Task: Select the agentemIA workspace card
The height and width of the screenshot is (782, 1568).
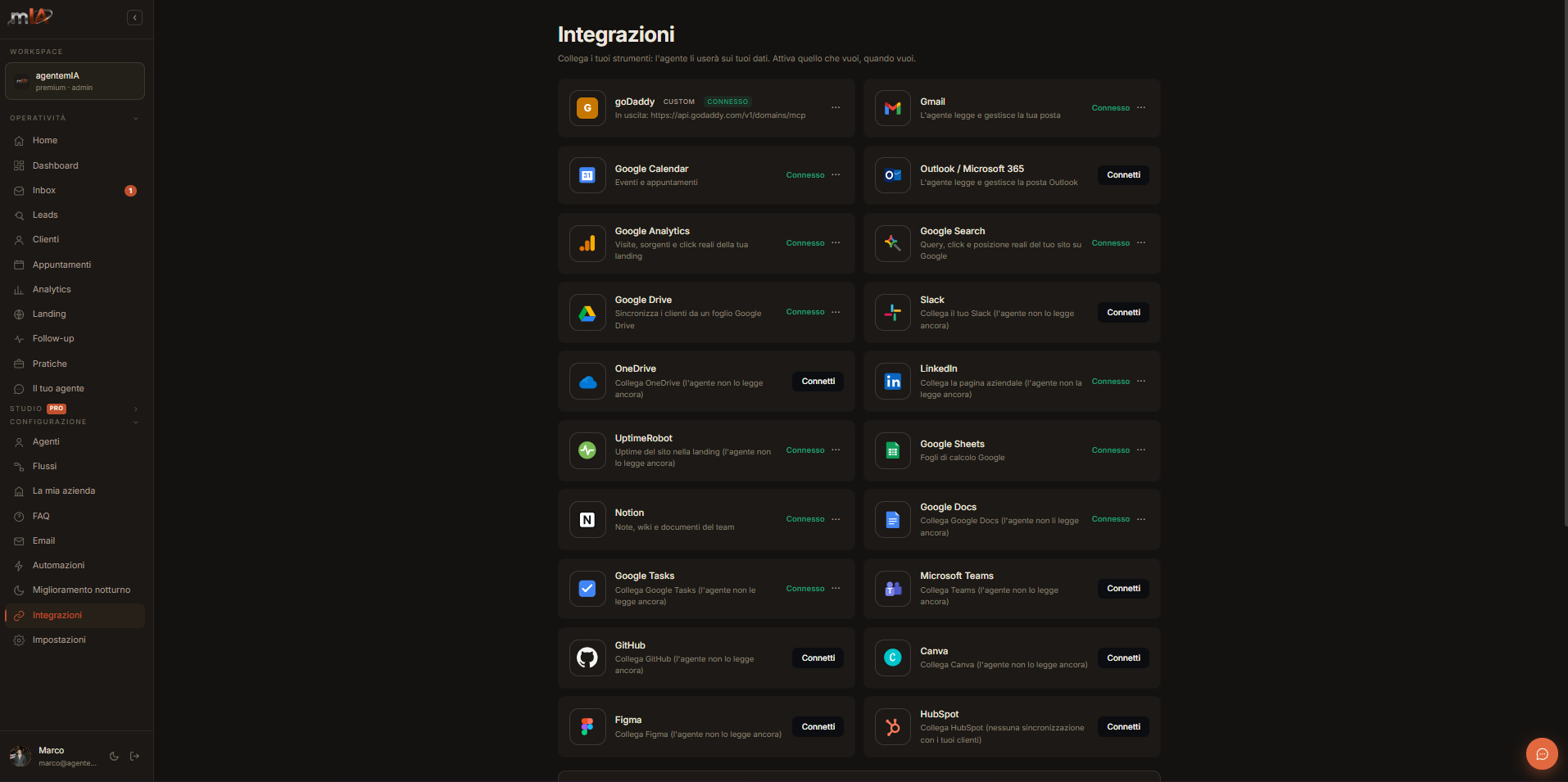Action: [x=75, y=81]
